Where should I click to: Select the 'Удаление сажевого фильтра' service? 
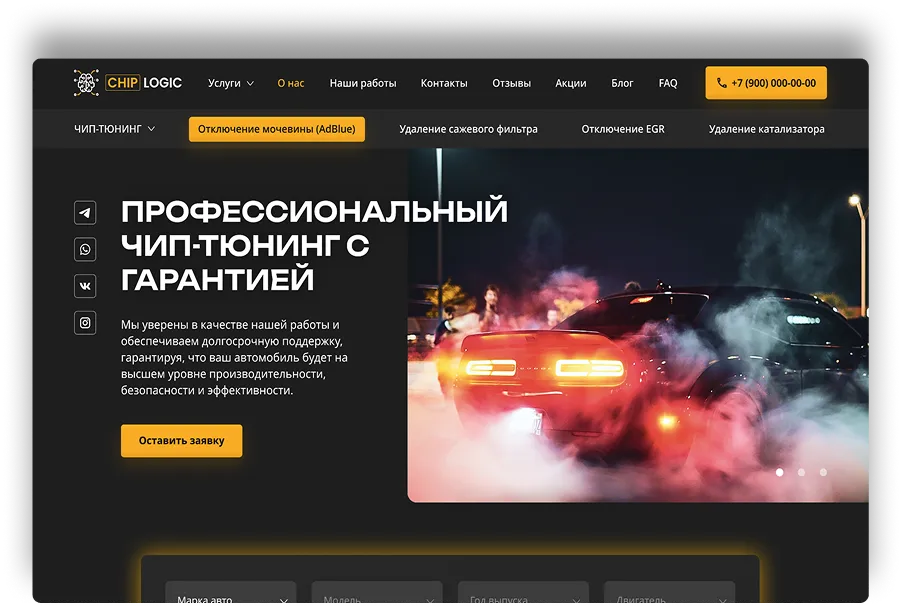pos(468,128)
